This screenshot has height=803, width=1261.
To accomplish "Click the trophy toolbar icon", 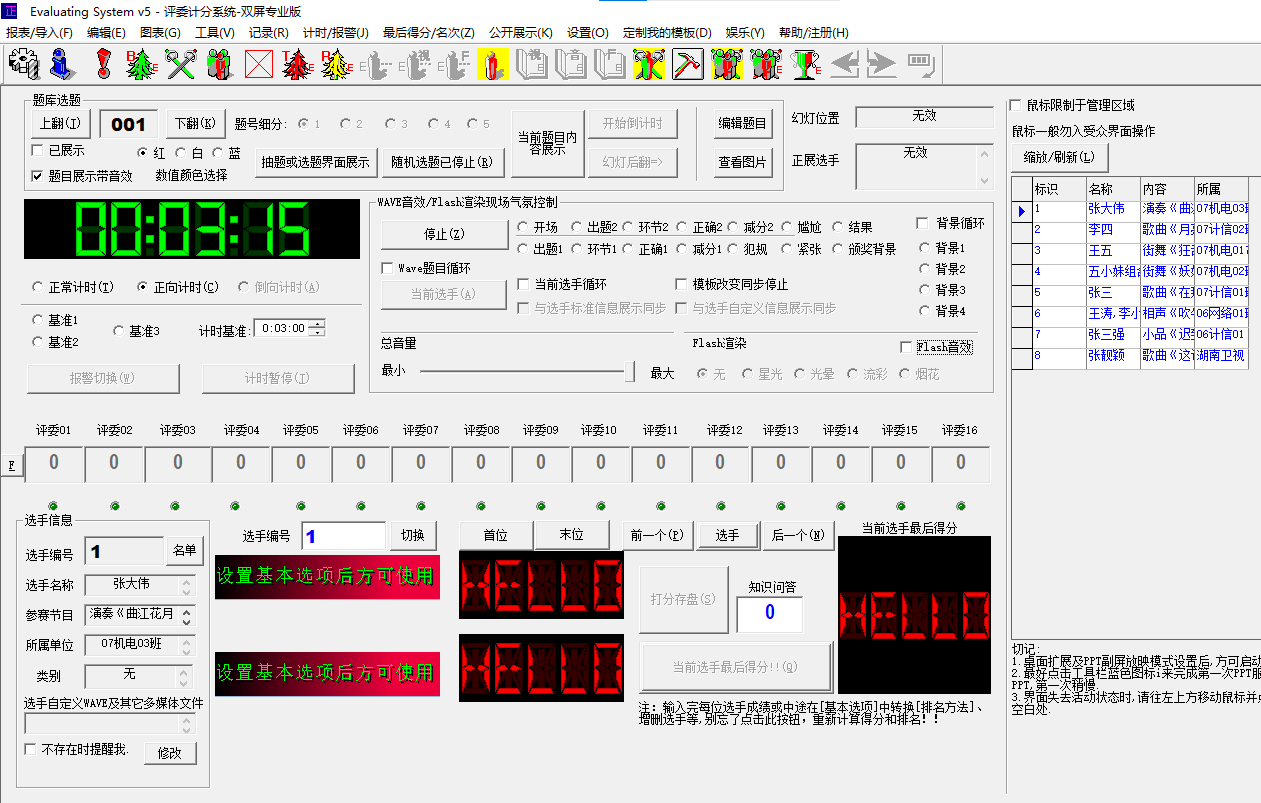I will tap(806, 64).
